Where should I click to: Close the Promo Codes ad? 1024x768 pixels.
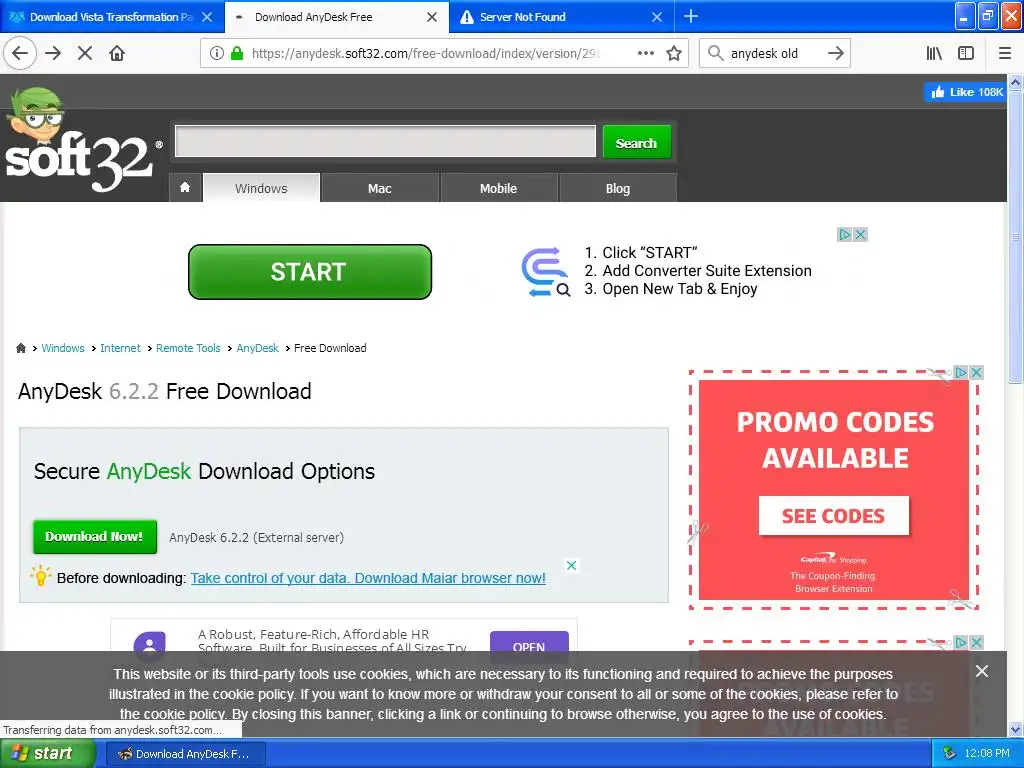976,372
